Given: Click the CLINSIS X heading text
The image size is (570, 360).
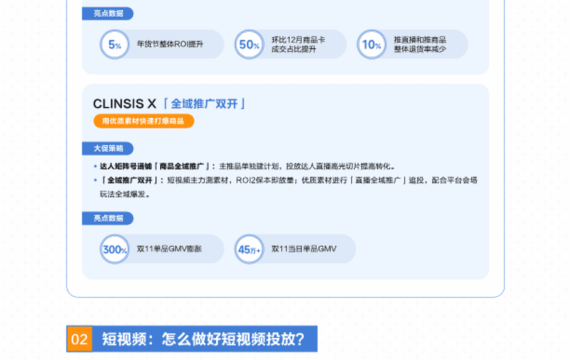Looking at the screenshot, I should 125,104.
